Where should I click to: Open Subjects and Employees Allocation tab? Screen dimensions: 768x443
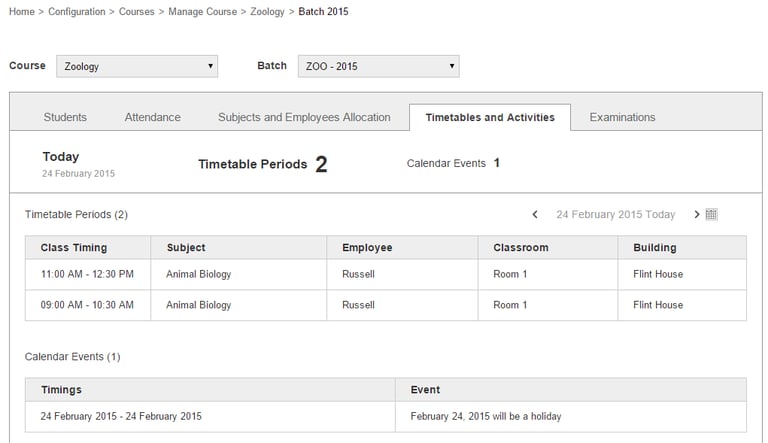click(304, 117)
